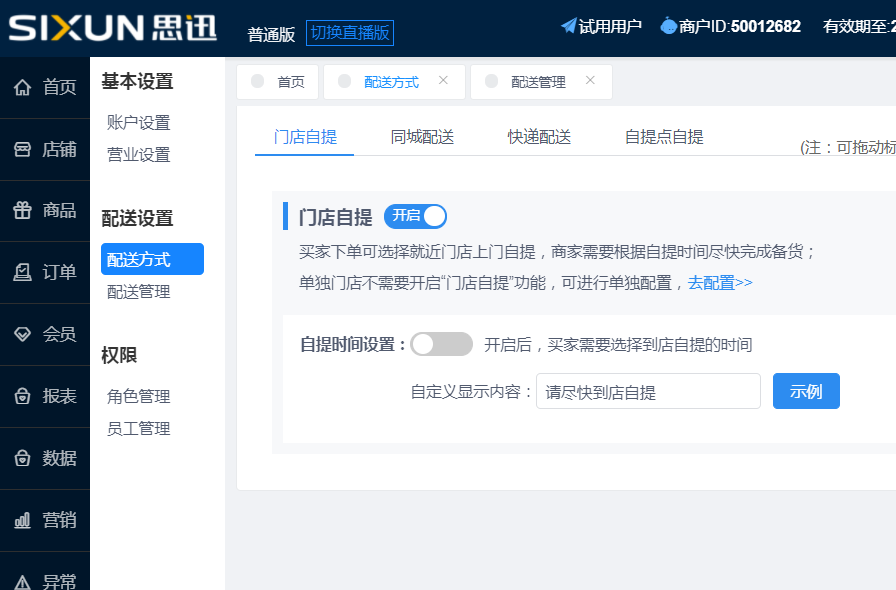The height and width of the screenshot is (590, 896).
Task: Close the 配送管理 tab
Action: point(589,81)
